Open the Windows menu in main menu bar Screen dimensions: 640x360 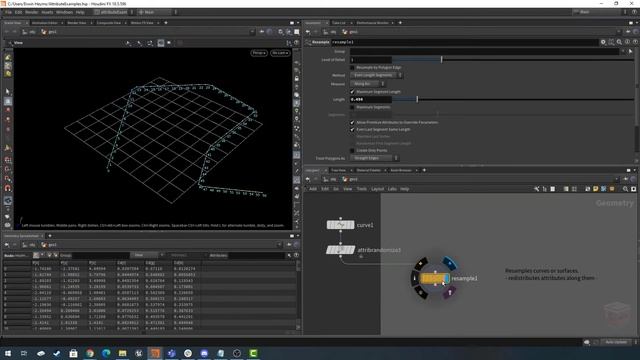tap(64, 12)
